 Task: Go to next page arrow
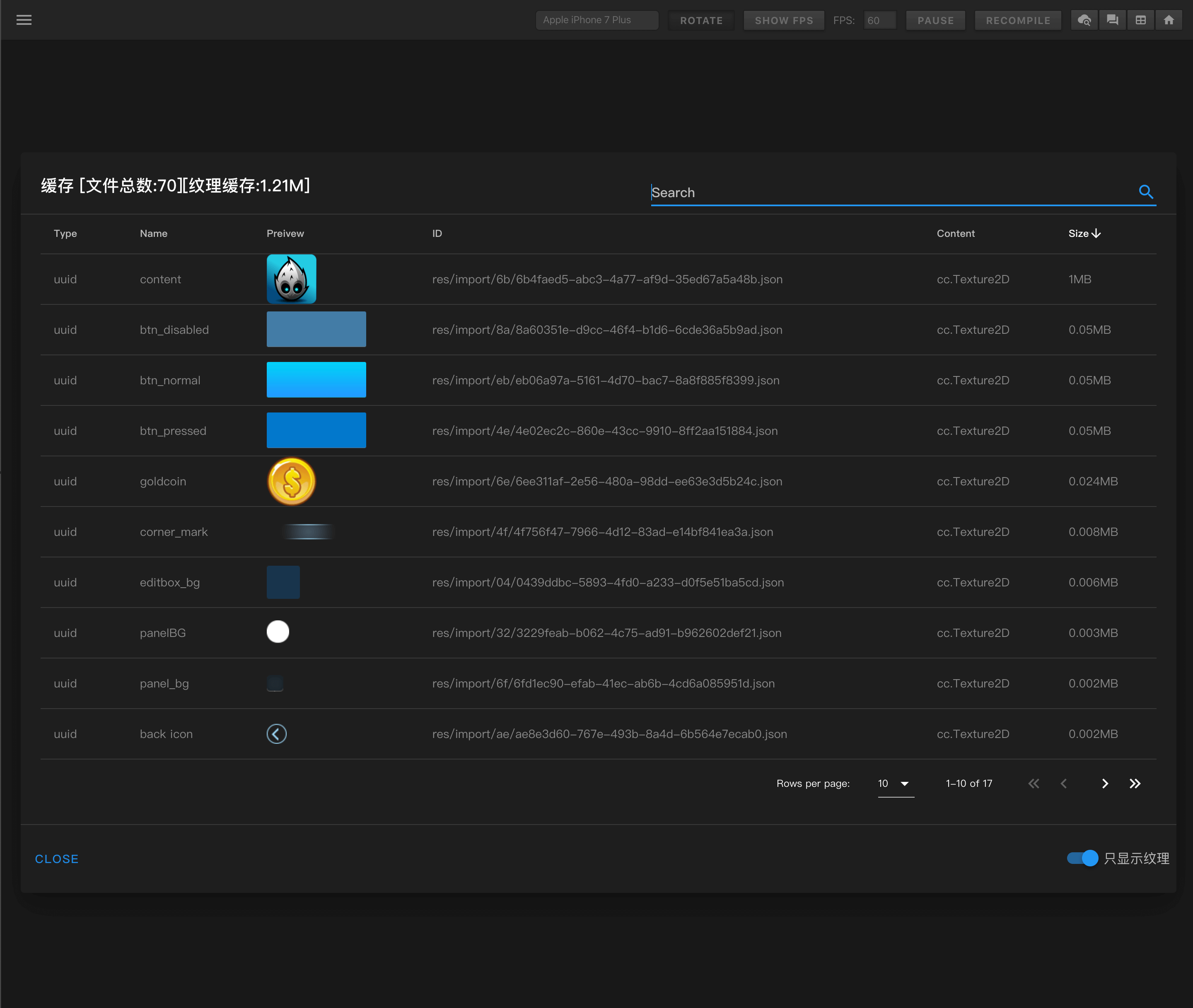1104,784
